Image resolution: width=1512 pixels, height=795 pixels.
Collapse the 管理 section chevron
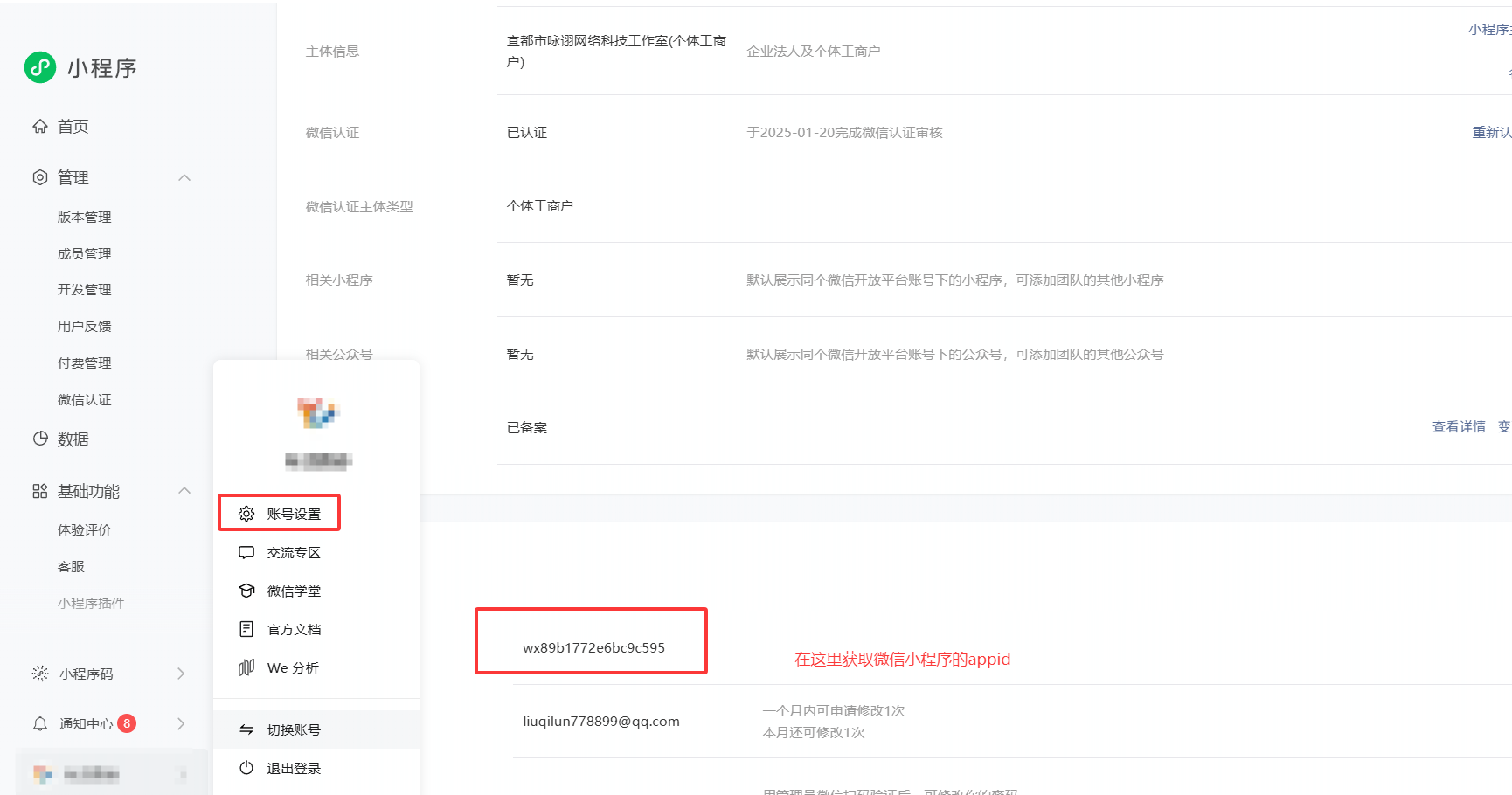coord(184,177)
